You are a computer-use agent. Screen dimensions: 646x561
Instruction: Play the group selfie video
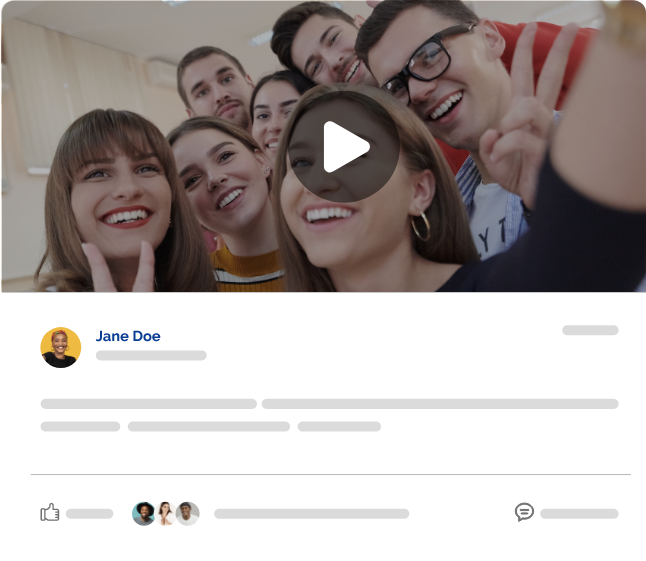pos(345,148)
